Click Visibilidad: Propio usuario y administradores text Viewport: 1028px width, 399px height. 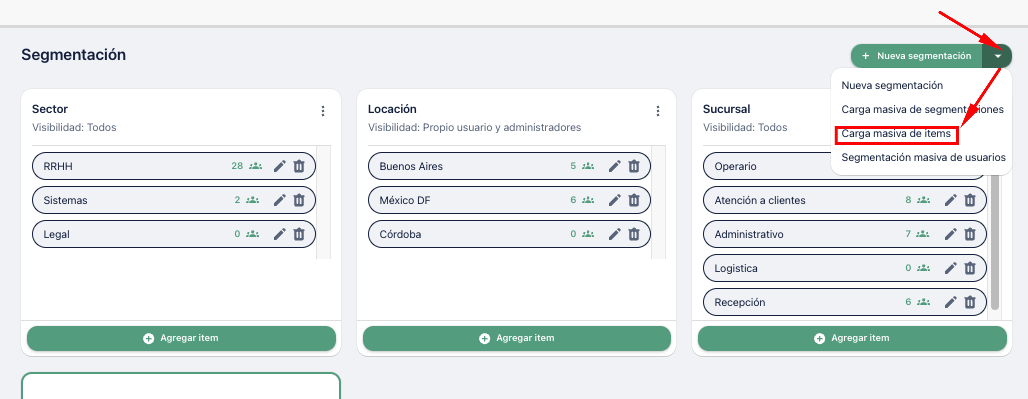tap(475, 128)
